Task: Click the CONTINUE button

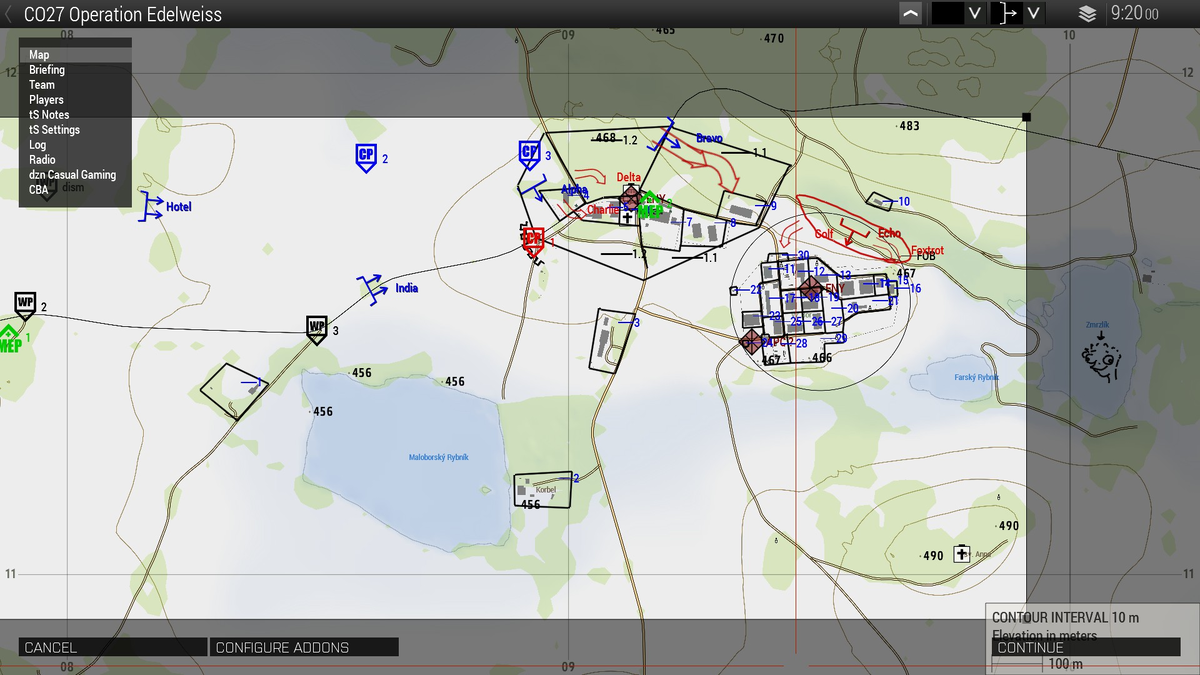Action: tap(1087, 647)
